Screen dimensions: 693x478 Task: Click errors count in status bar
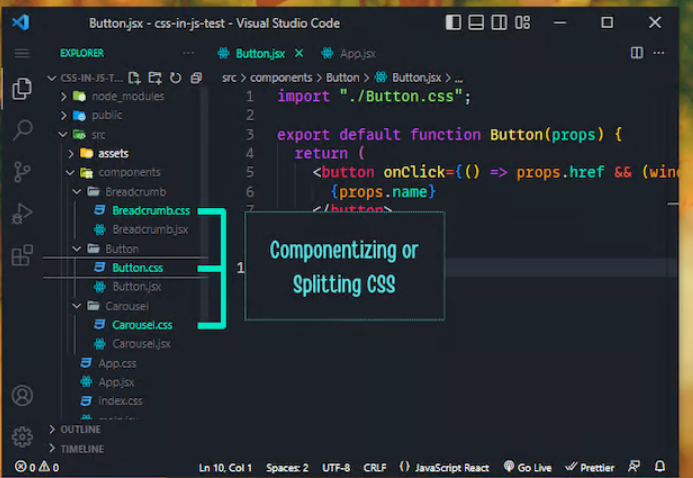pyautogui.click(x=25, y=467)
